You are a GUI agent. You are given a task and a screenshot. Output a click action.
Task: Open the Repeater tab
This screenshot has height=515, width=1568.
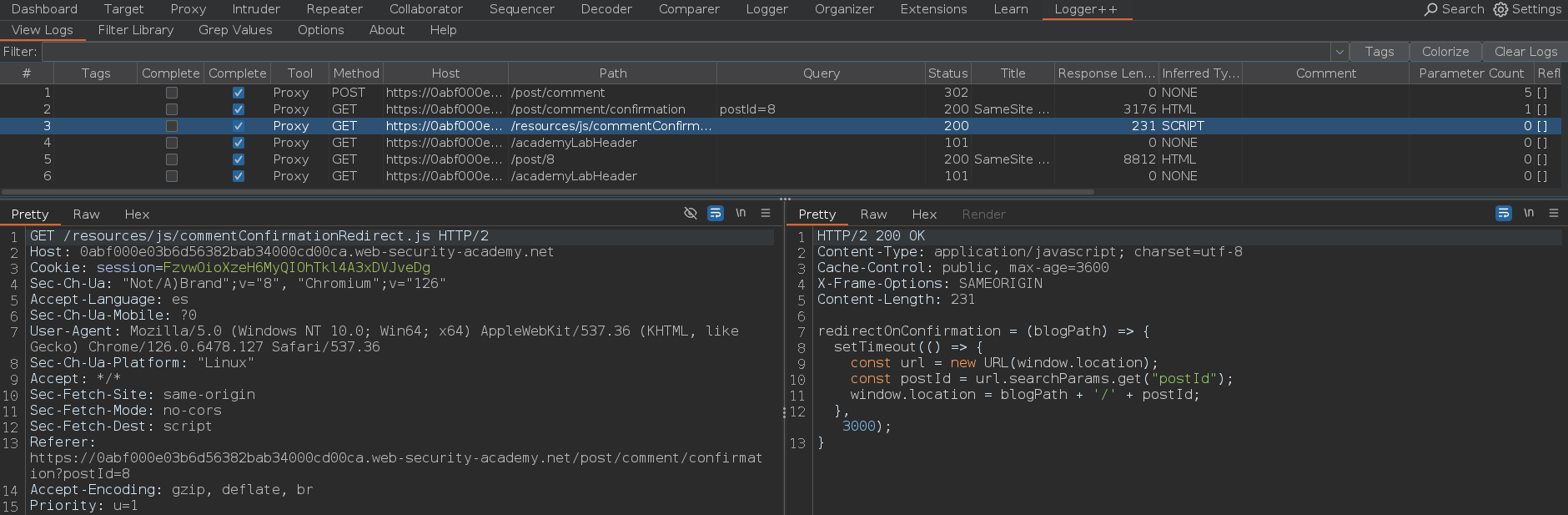(334, 9)
